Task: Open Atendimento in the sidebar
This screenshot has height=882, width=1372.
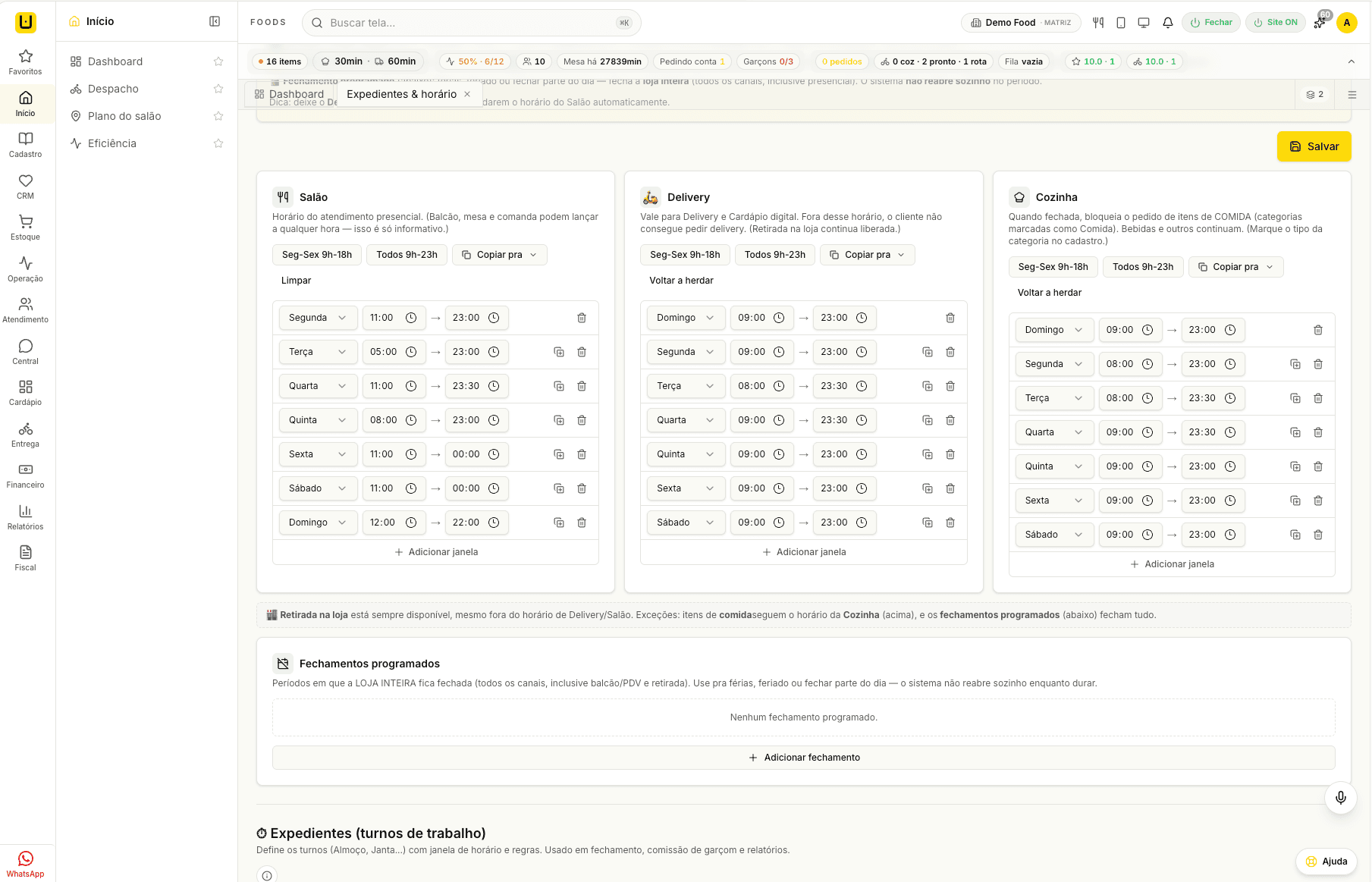Action: [x=26, y=310]
